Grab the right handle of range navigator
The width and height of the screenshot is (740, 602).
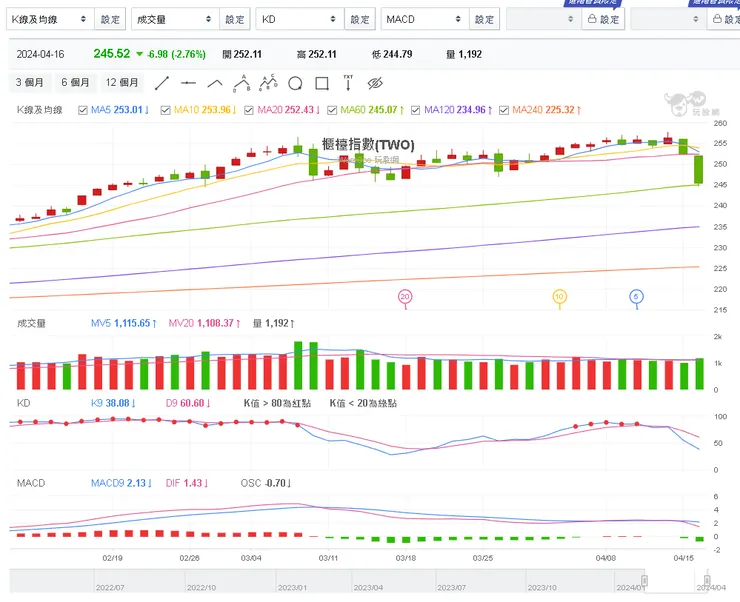pos(706,580)
